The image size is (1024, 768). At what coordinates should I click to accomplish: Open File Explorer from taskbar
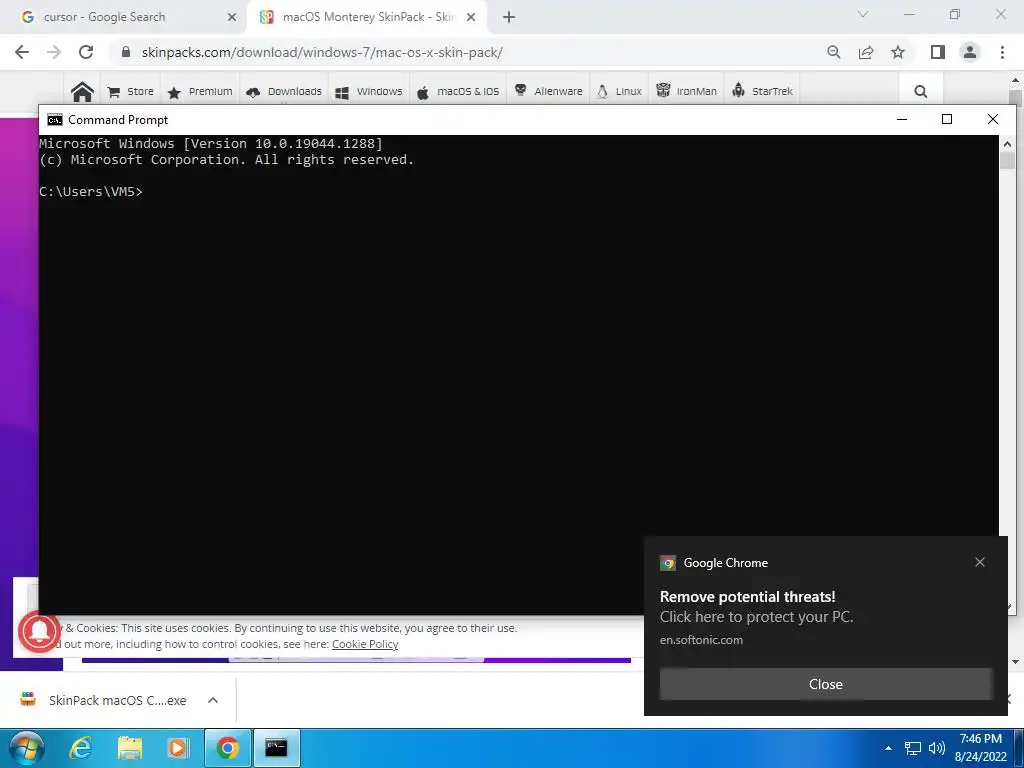pyautogui.click(x=130, y=748)
